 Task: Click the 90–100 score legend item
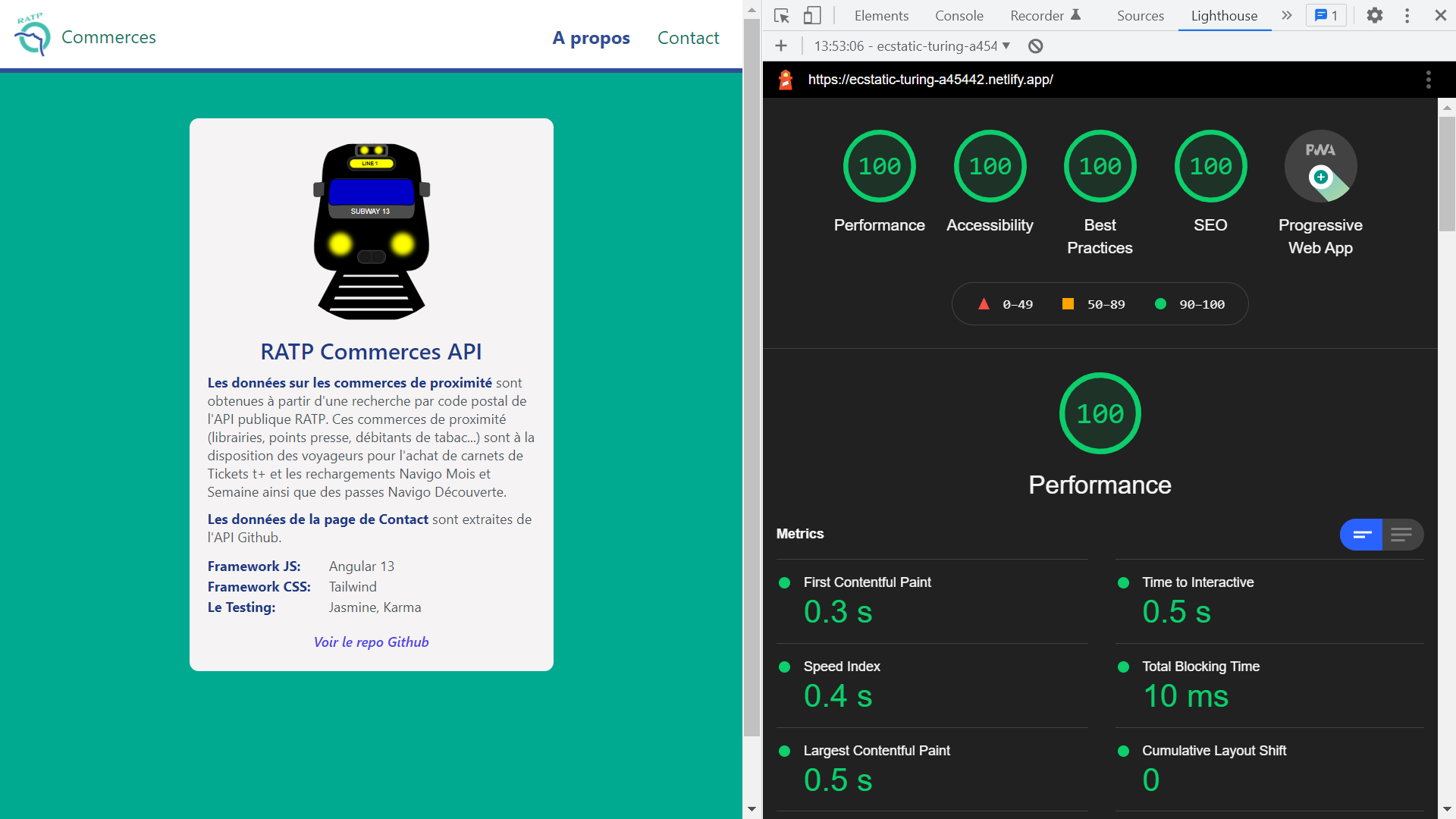[x=1190, y=304]
